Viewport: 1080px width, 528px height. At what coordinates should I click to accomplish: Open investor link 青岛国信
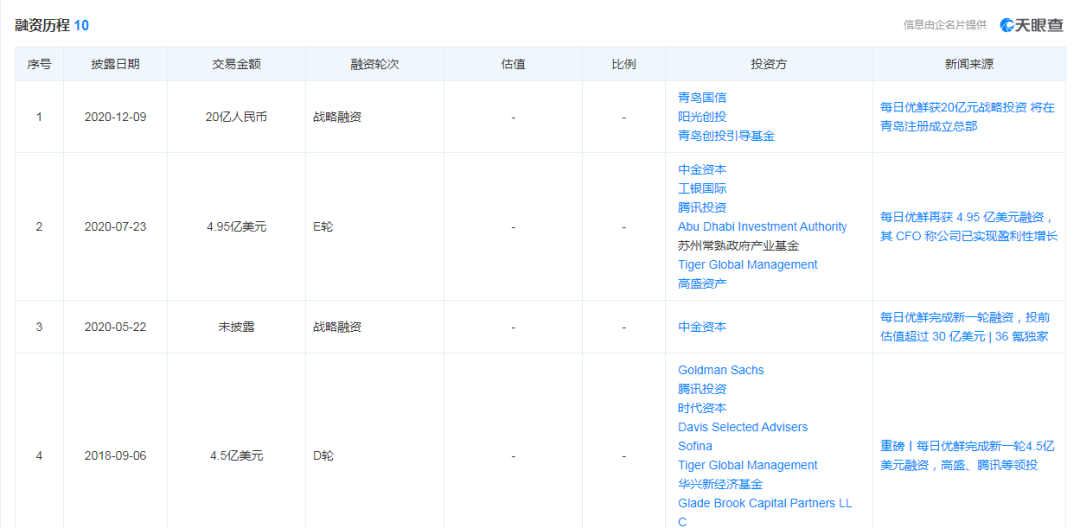coord(702,98)
